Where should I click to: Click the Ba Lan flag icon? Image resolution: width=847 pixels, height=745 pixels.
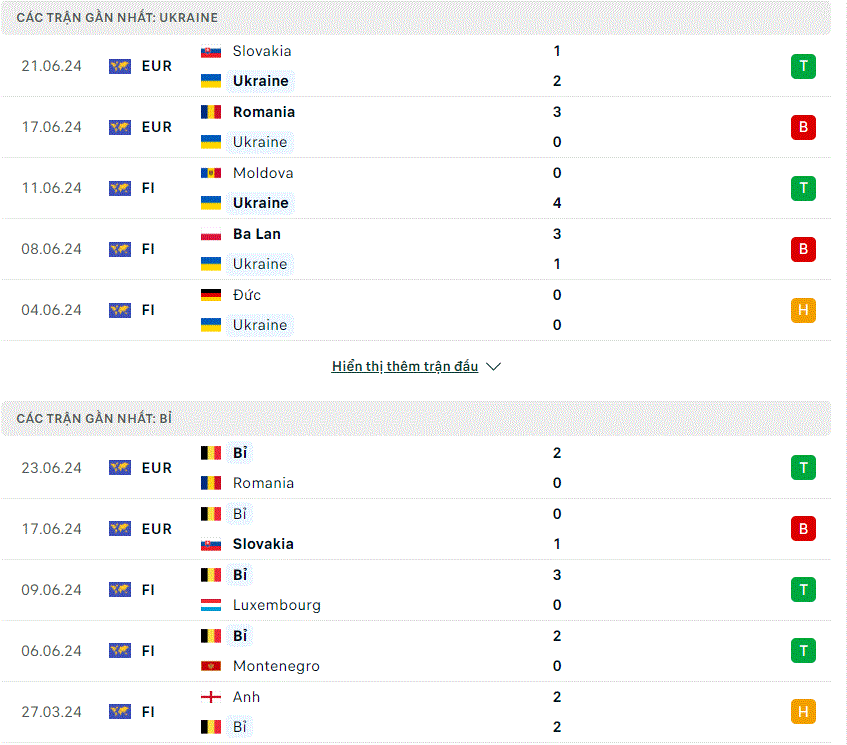click(x=211, y=234)
